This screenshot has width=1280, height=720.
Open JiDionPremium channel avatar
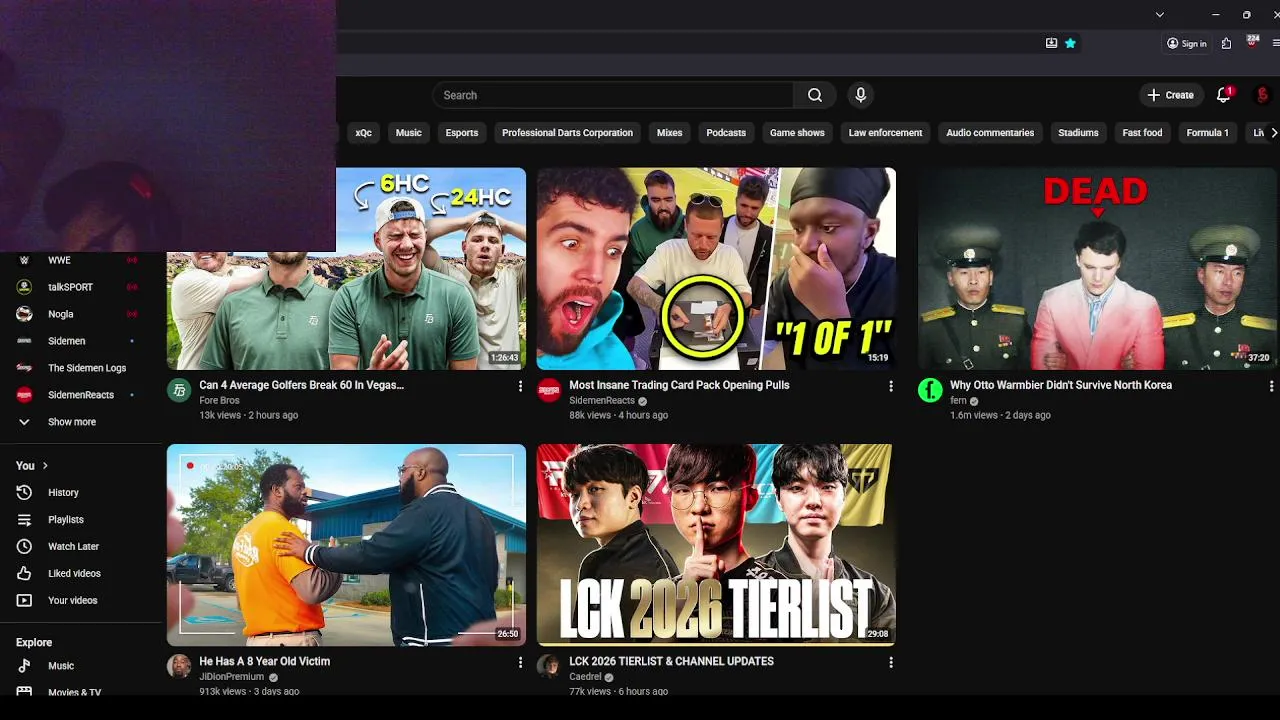(x=179, y=666)
